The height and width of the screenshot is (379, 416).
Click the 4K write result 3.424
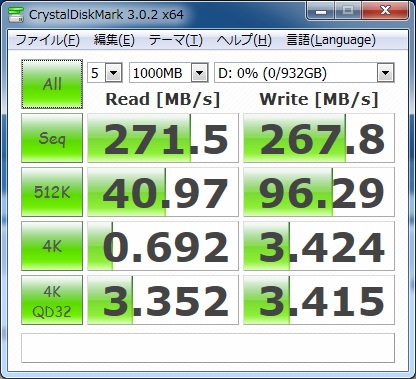319,246
